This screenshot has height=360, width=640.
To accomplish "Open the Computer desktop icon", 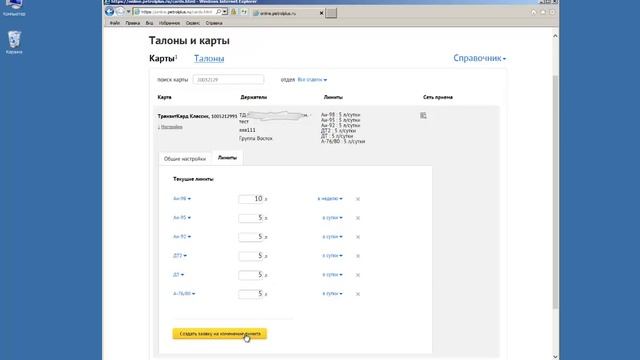I will point(14,7).
